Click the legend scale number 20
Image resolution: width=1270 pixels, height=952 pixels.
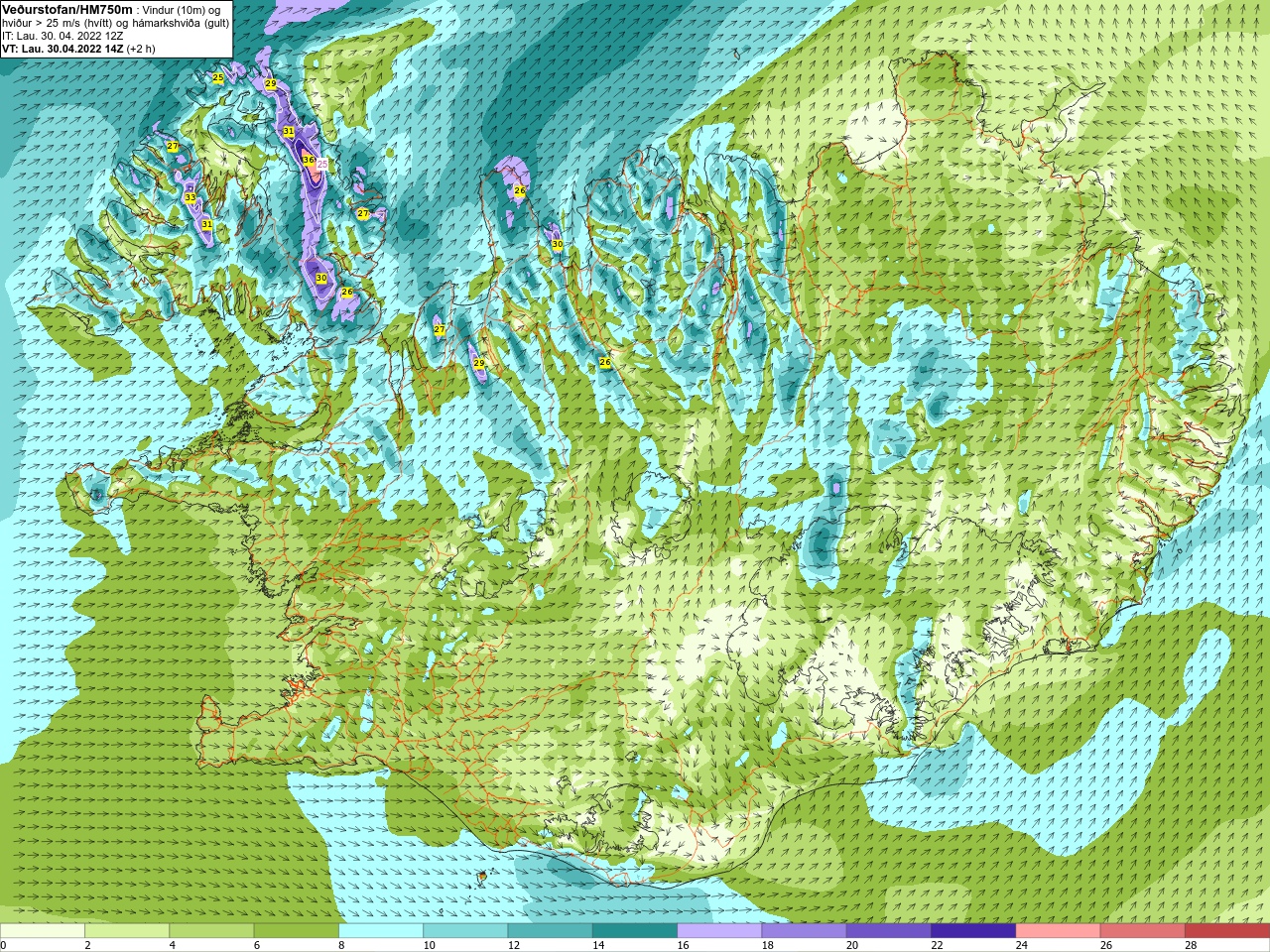pyautogui.click(x=853, y=945)
